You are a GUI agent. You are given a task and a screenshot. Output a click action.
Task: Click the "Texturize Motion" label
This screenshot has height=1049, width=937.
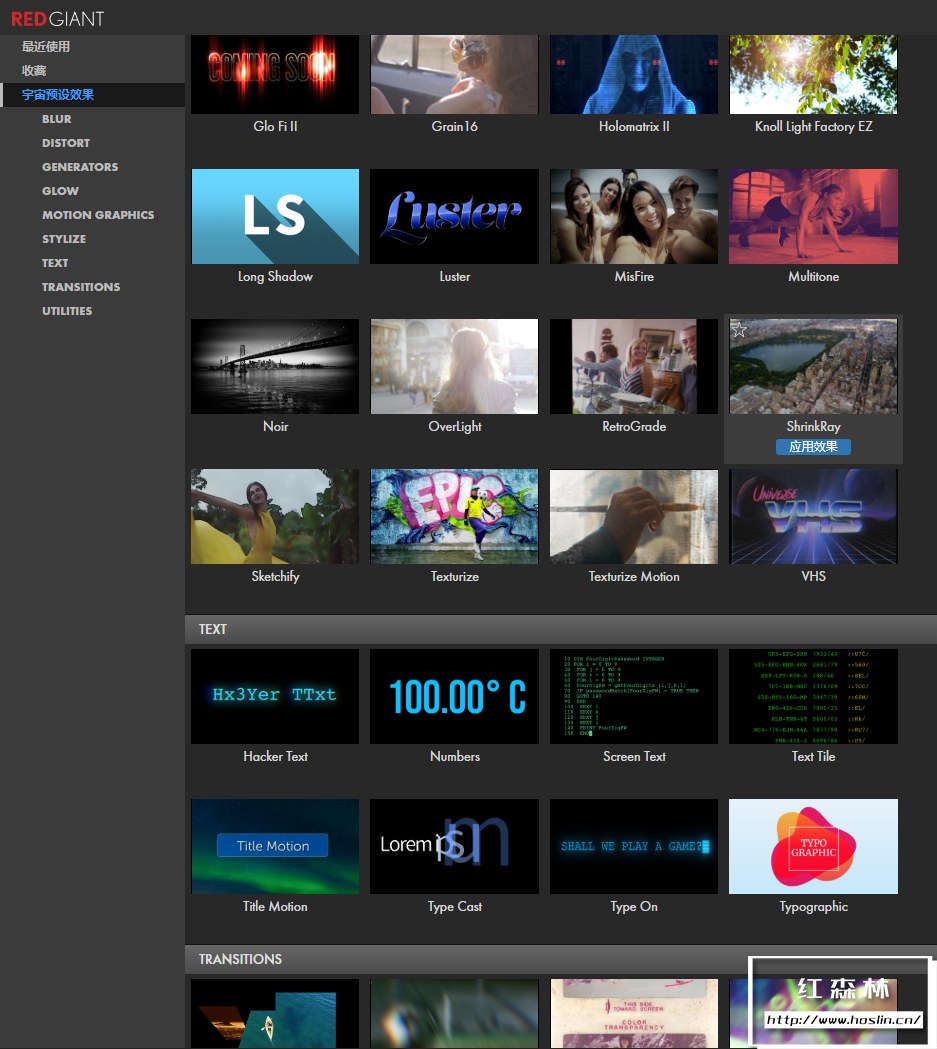click(633, 576)
